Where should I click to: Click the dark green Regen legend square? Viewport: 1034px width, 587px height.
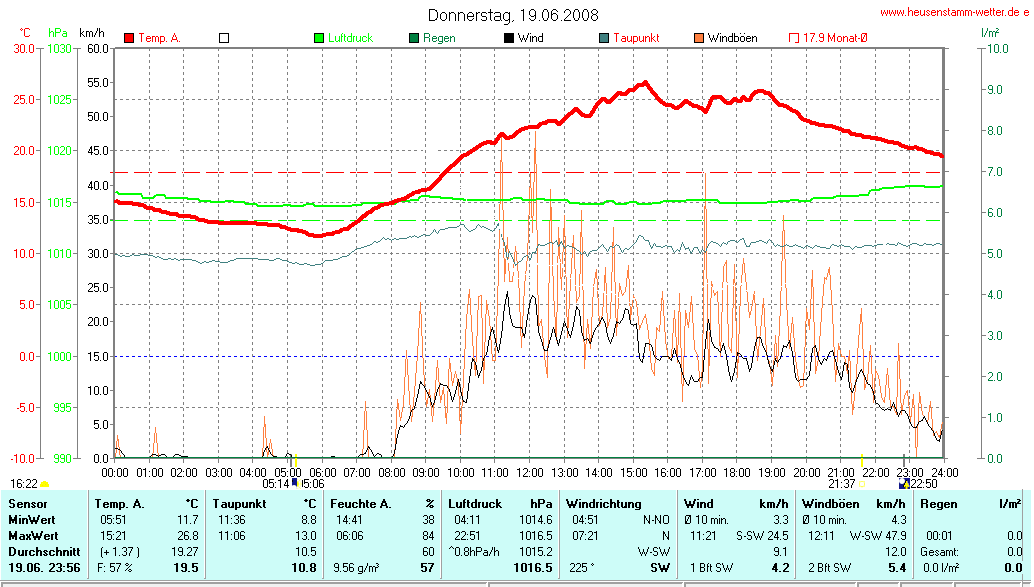coord(414,38)
